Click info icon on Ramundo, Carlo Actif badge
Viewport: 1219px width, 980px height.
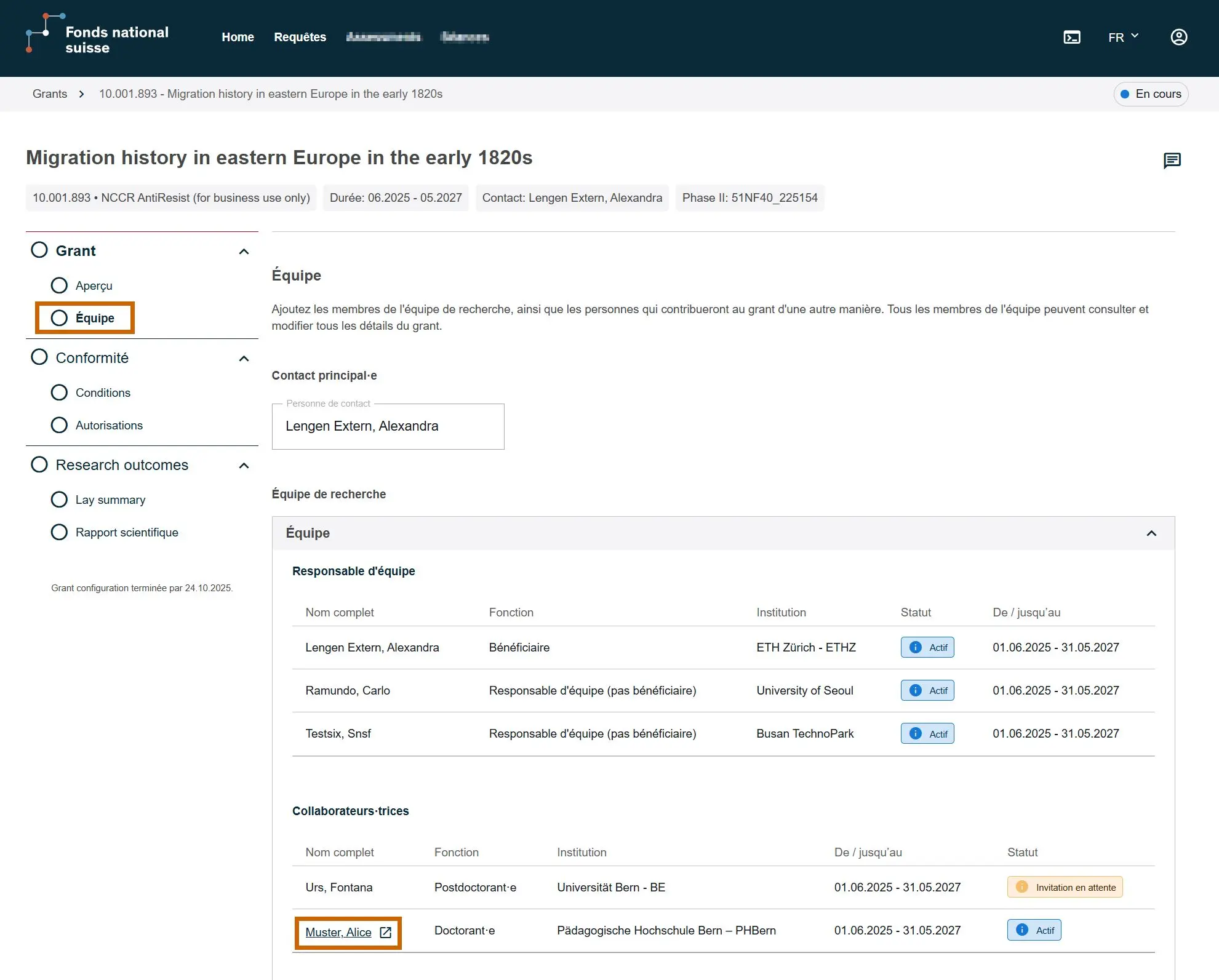[x=915, y=690]
